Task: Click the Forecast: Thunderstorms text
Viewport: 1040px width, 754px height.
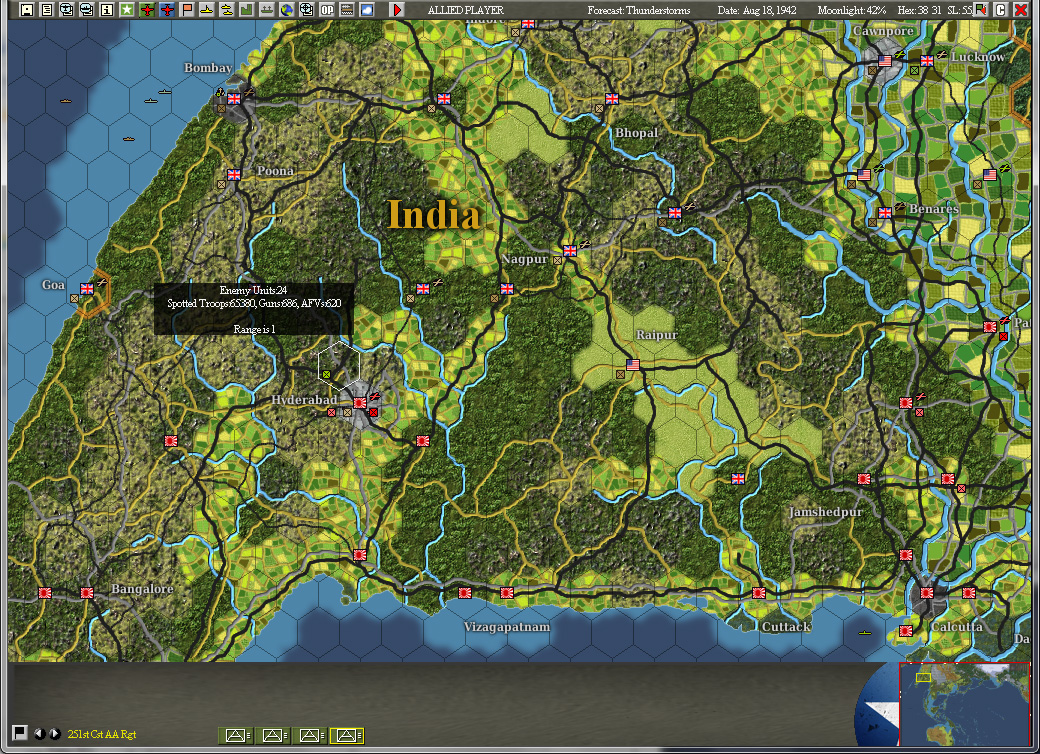Action: pos(639,10)
